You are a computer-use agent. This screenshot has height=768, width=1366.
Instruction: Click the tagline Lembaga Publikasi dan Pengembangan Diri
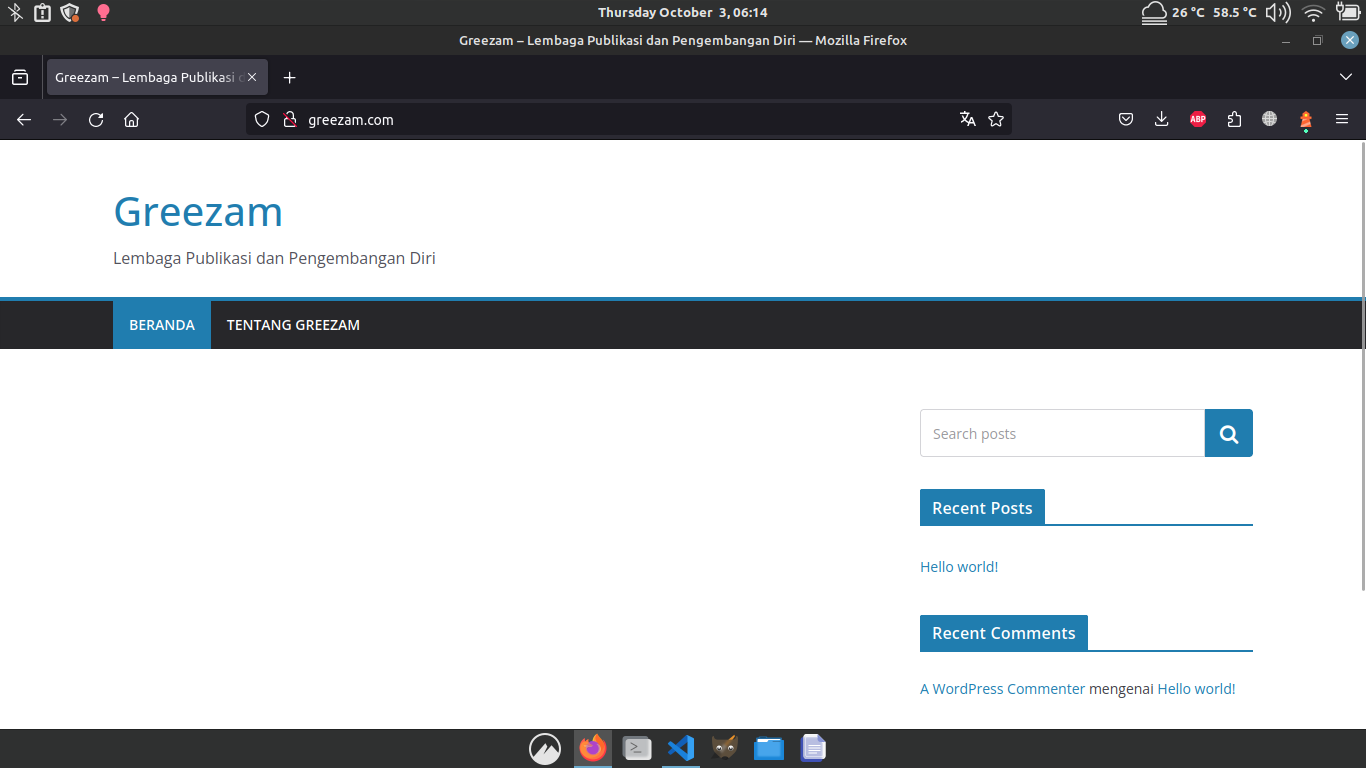pyautogui.click(x=274, y=258)
